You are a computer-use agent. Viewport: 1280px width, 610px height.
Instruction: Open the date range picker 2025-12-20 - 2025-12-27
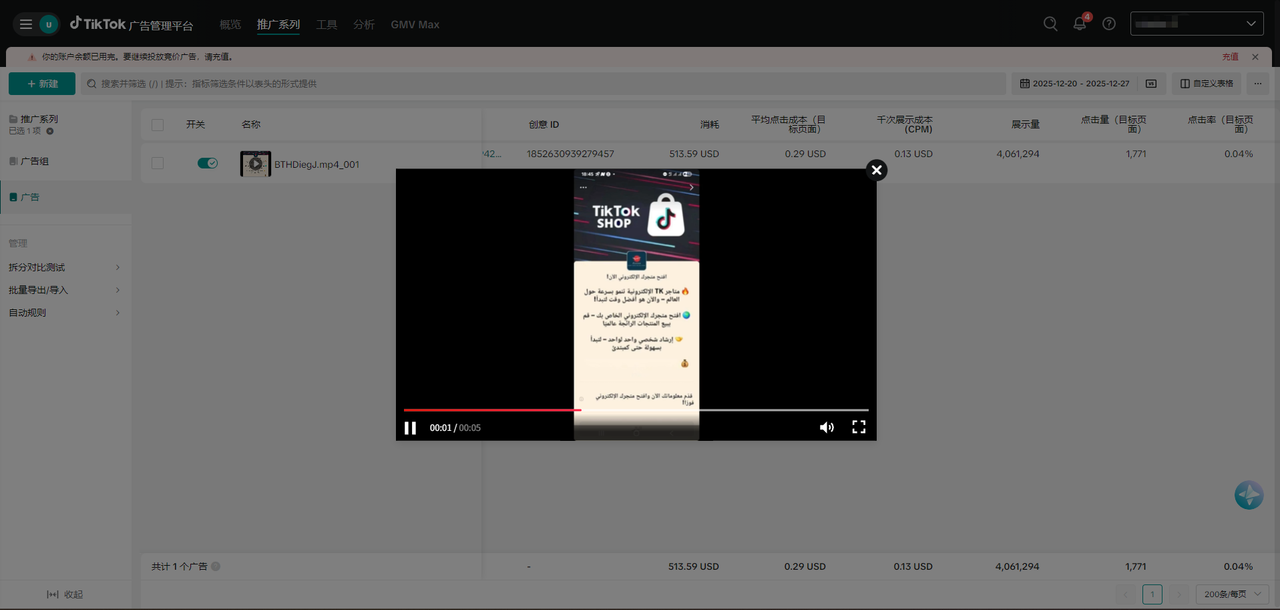1075,84
